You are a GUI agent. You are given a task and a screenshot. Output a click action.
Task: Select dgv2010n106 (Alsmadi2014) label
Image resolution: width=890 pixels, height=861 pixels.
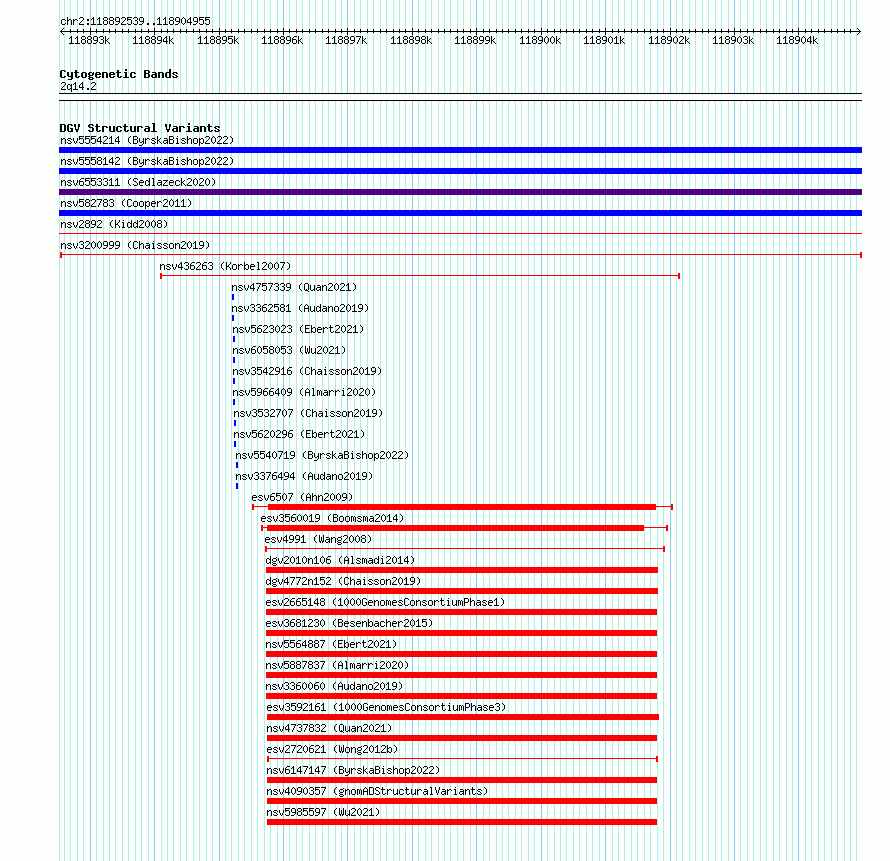click(340, 560)
